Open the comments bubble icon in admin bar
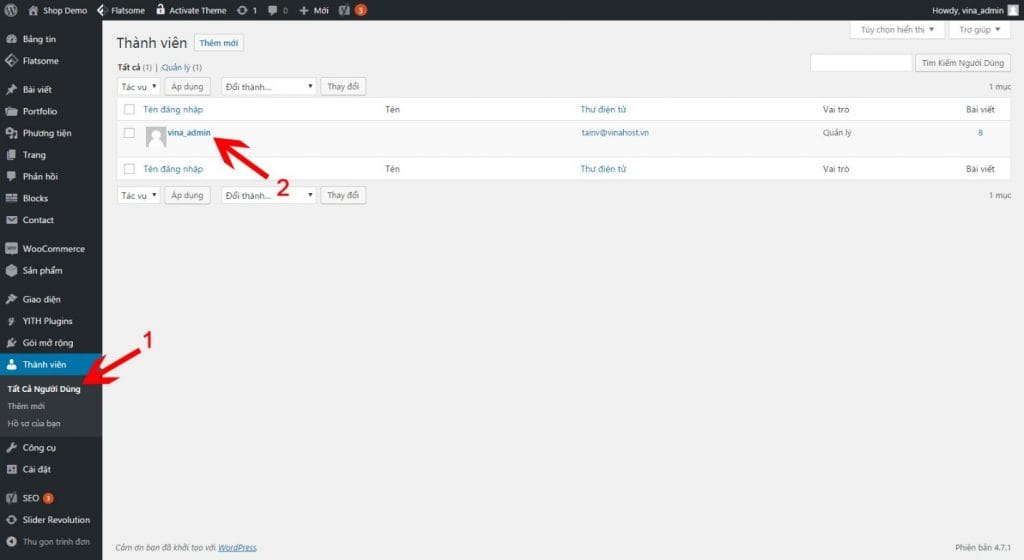 273,10
